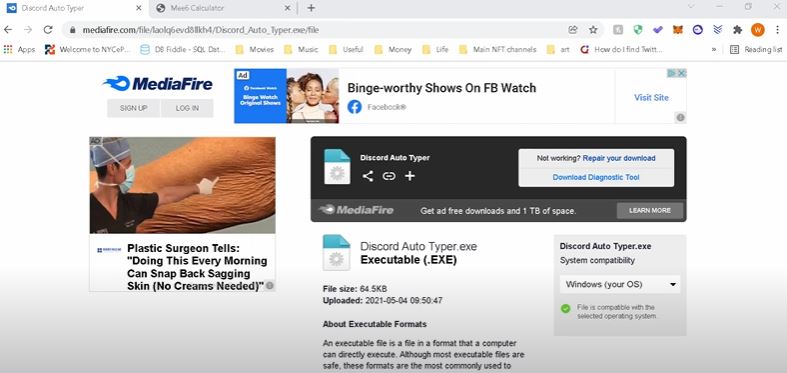787x373 pixels.
Task: Close the Facebook ad with X icon
Action: pyautogui.click(x=682, y=73)
